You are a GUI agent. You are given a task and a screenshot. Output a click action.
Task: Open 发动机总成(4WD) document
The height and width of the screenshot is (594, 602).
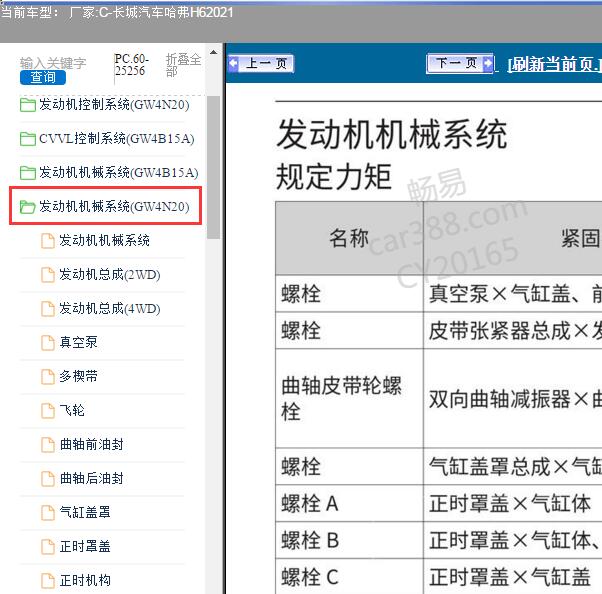pyautogui.click(x=109, y=308)
